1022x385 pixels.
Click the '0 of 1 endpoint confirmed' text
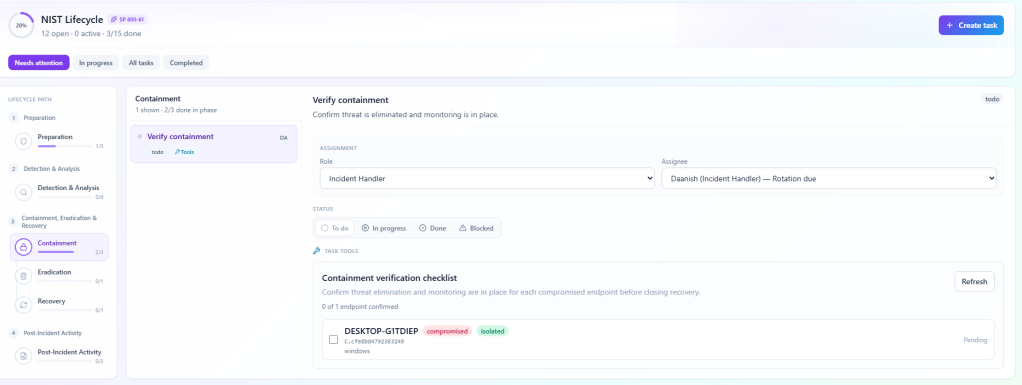(360, 306)
